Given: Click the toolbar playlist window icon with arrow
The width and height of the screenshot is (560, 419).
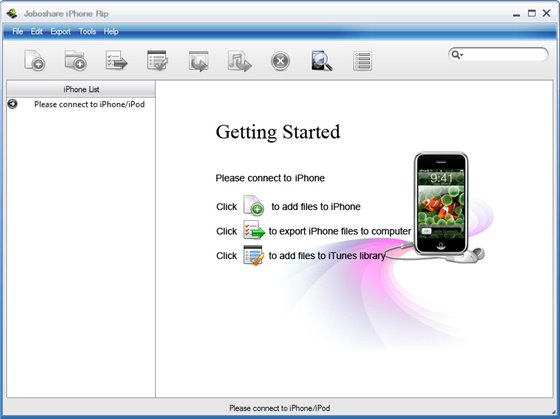Looking at the screenshot, I should click(x=199, y=61).
